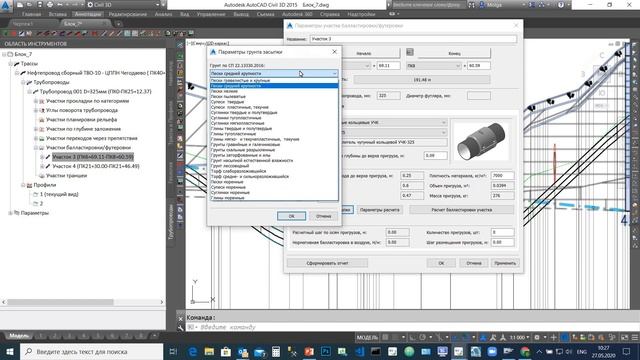Click the Save icon in quick access toolbar
Image resolution: width=640 pixels, height=360 pixels.
pos(39,5)
